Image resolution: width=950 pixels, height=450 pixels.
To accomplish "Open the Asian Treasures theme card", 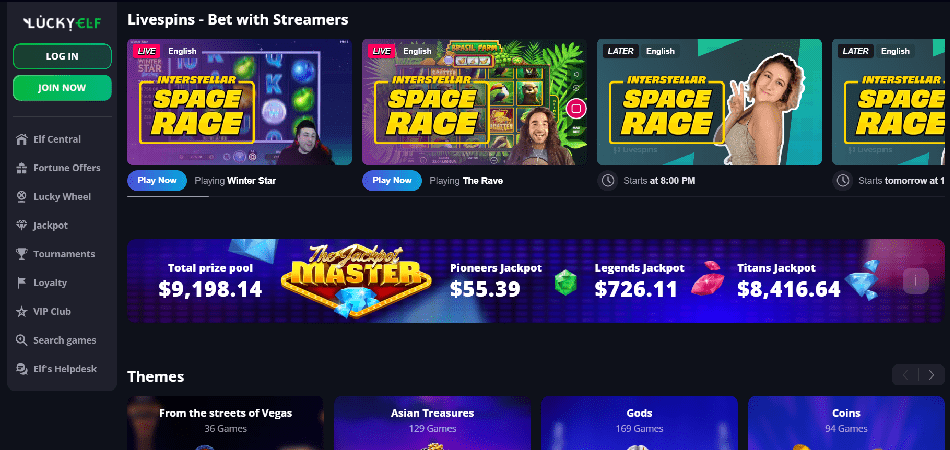I will [x=433, y=423].
